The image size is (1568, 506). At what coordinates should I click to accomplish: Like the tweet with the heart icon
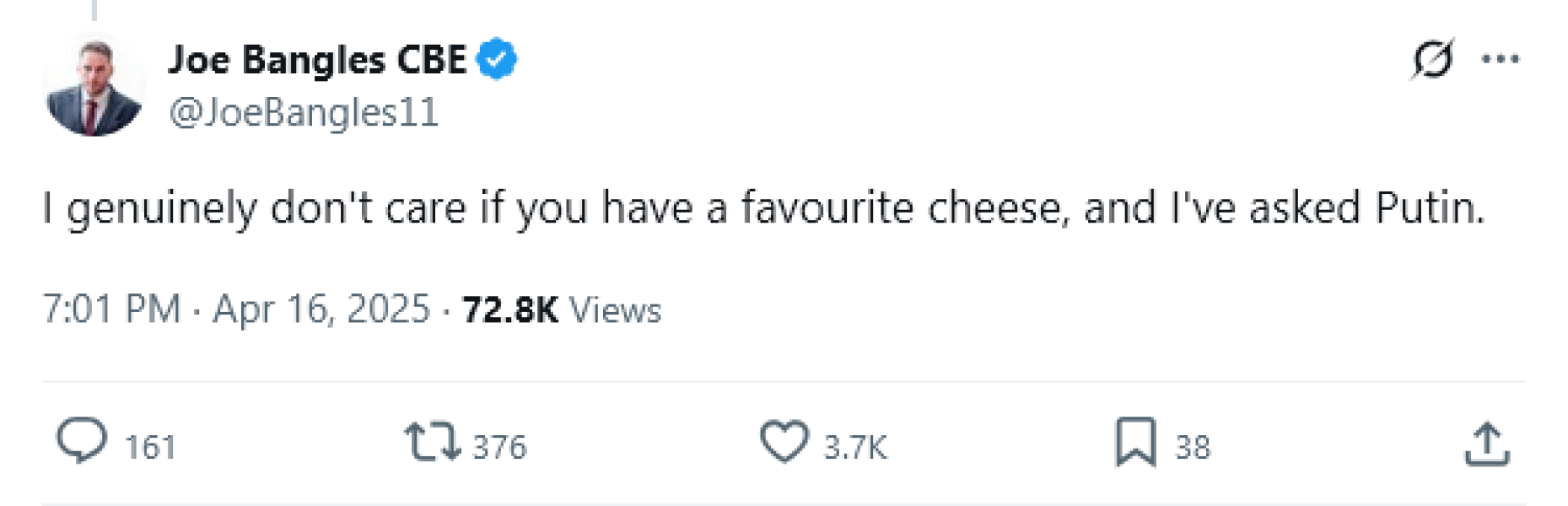pos(784,442)
